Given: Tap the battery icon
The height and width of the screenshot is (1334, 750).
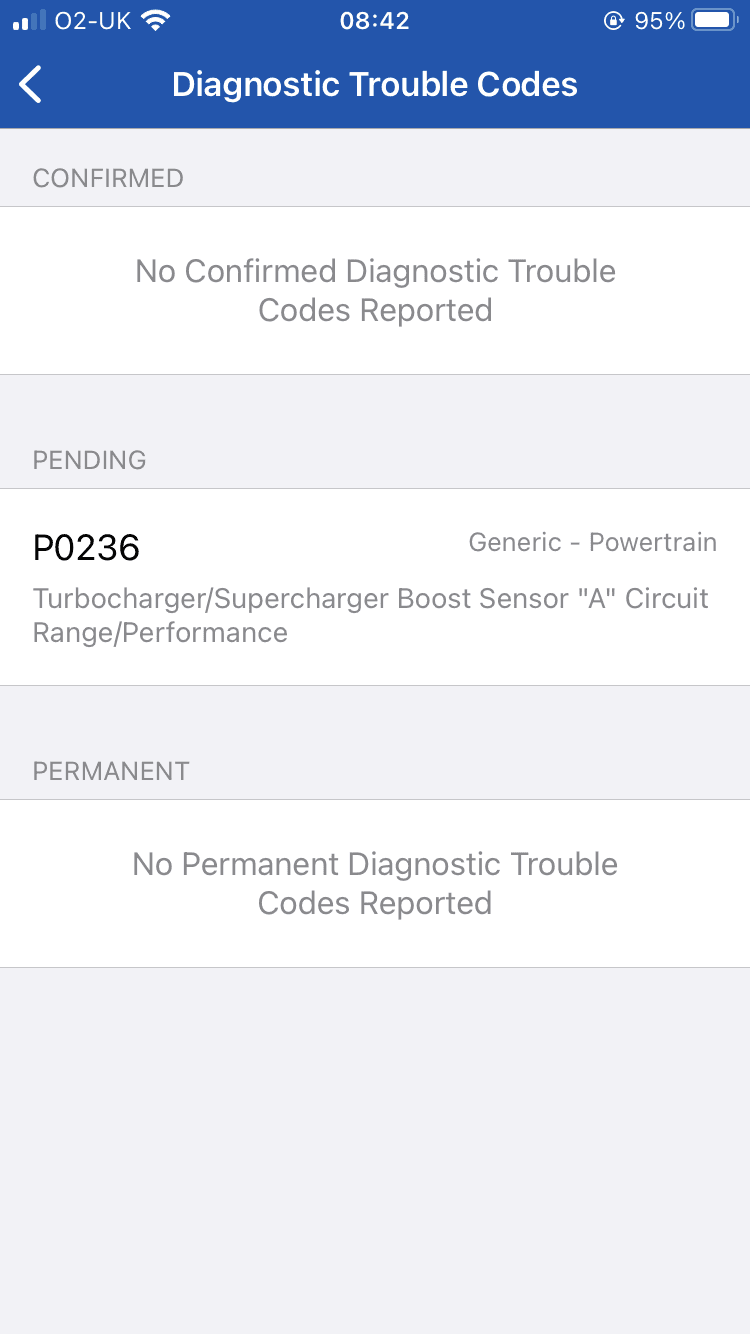Looking at the screenshot, I should 715,21.
